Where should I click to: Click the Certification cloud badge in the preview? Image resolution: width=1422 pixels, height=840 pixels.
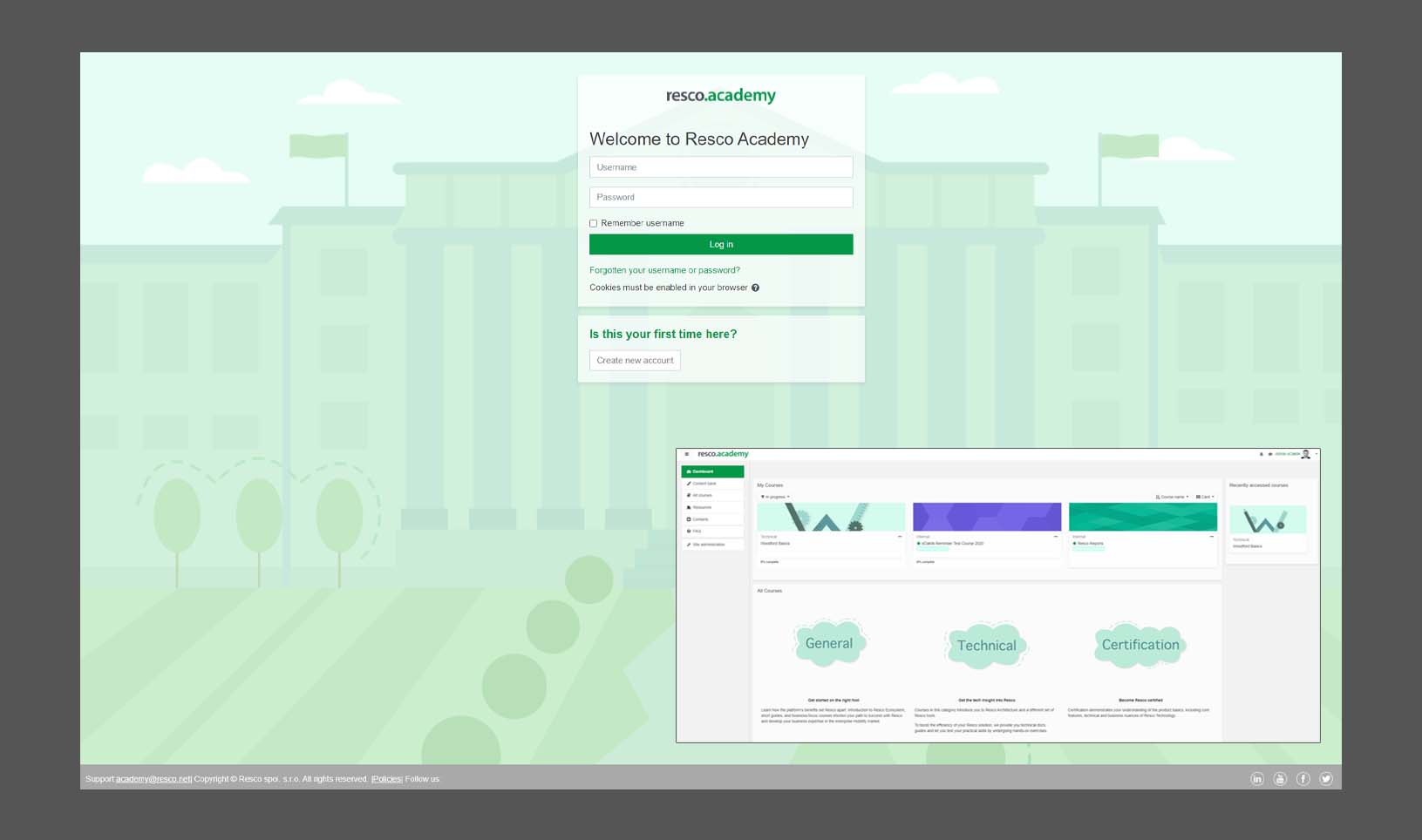click(x=1140, y=645)
